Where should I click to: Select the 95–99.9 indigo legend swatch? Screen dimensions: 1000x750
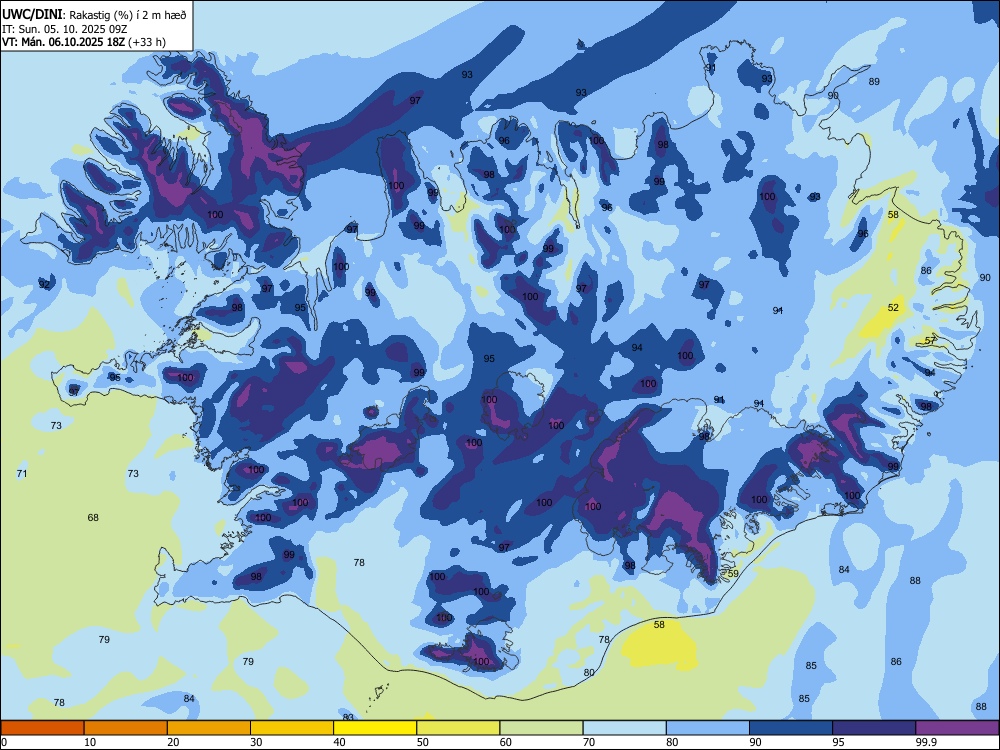click(x=874, y=728)
